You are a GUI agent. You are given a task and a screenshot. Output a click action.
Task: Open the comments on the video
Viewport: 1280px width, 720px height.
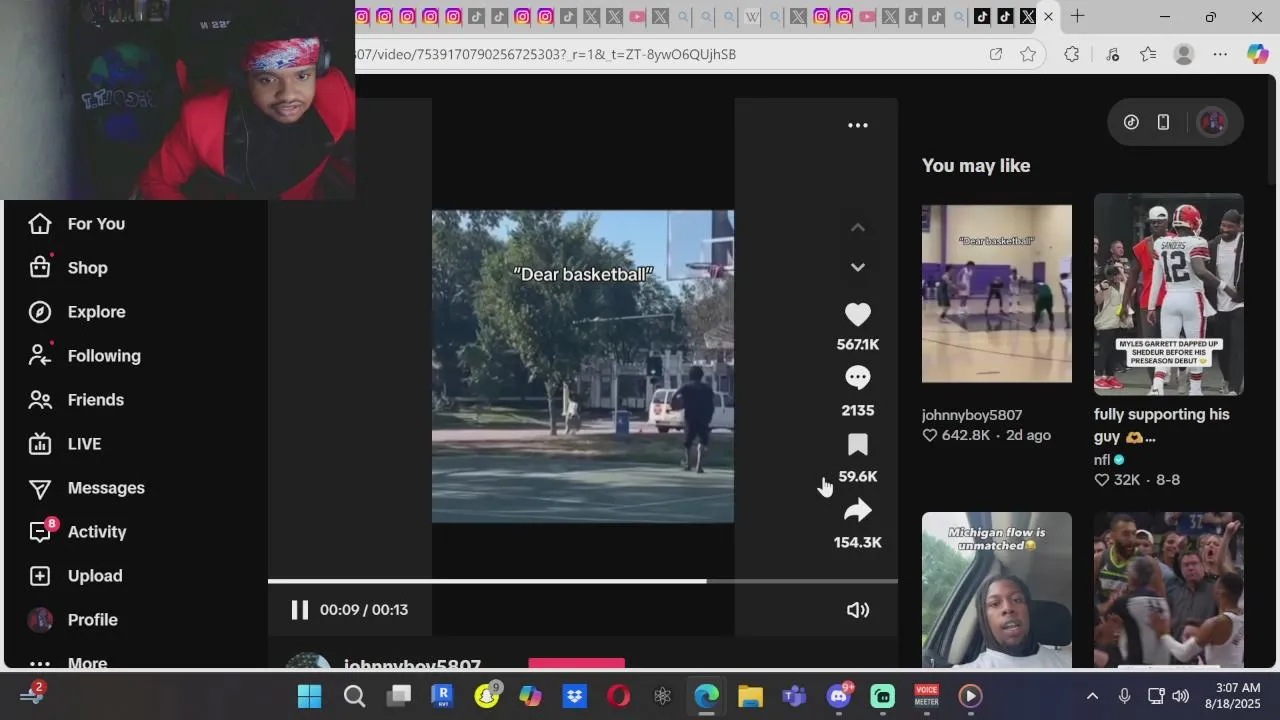(858, 378)
